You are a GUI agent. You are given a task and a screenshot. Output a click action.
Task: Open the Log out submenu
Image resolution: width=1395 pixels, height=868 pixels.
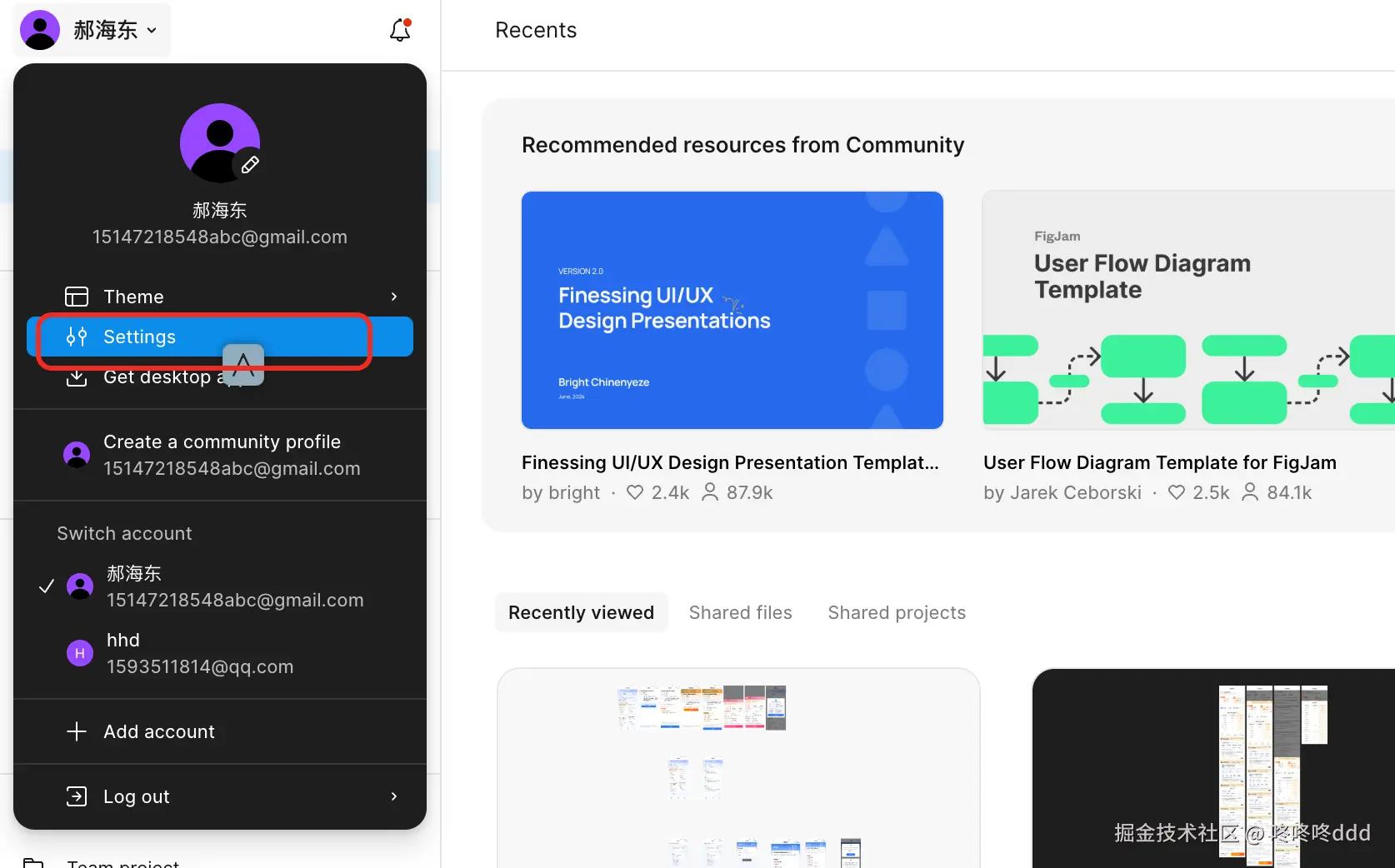220,796
